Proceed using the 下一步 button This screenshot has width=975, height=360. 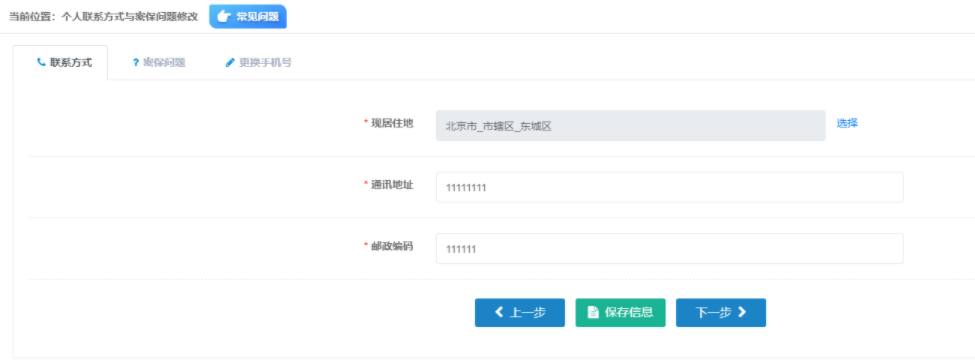click(x=721, y=313)
